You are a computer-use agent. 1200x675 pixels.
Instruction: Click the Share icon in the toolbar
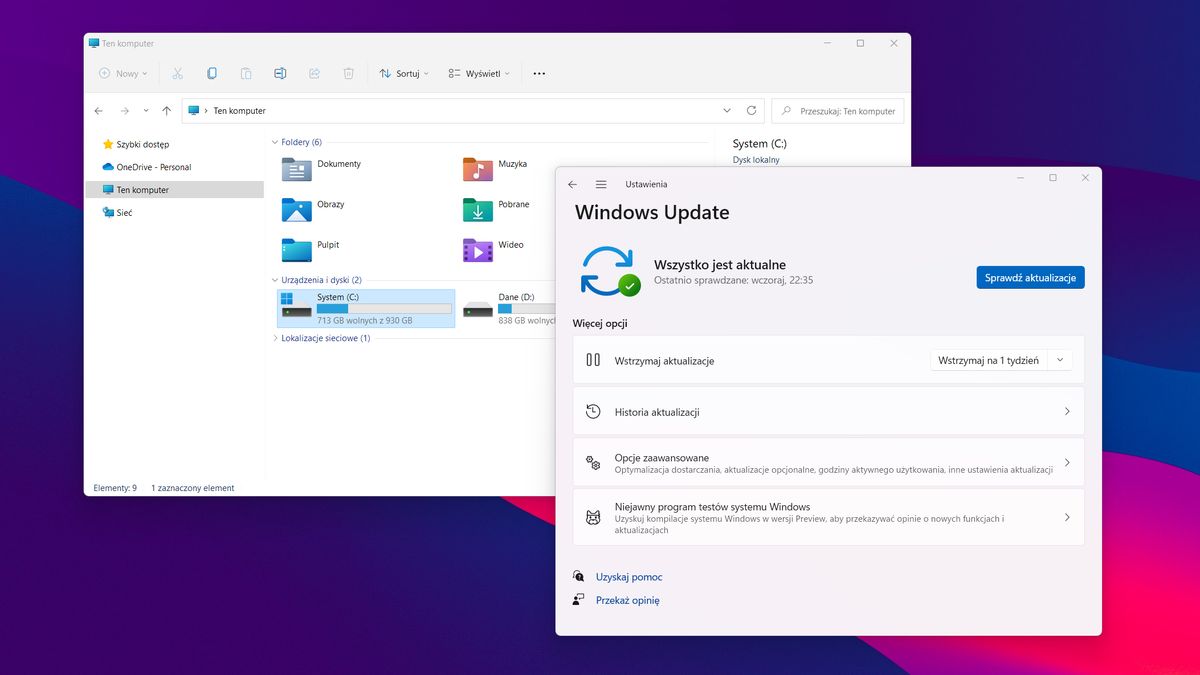pos(314,73)
